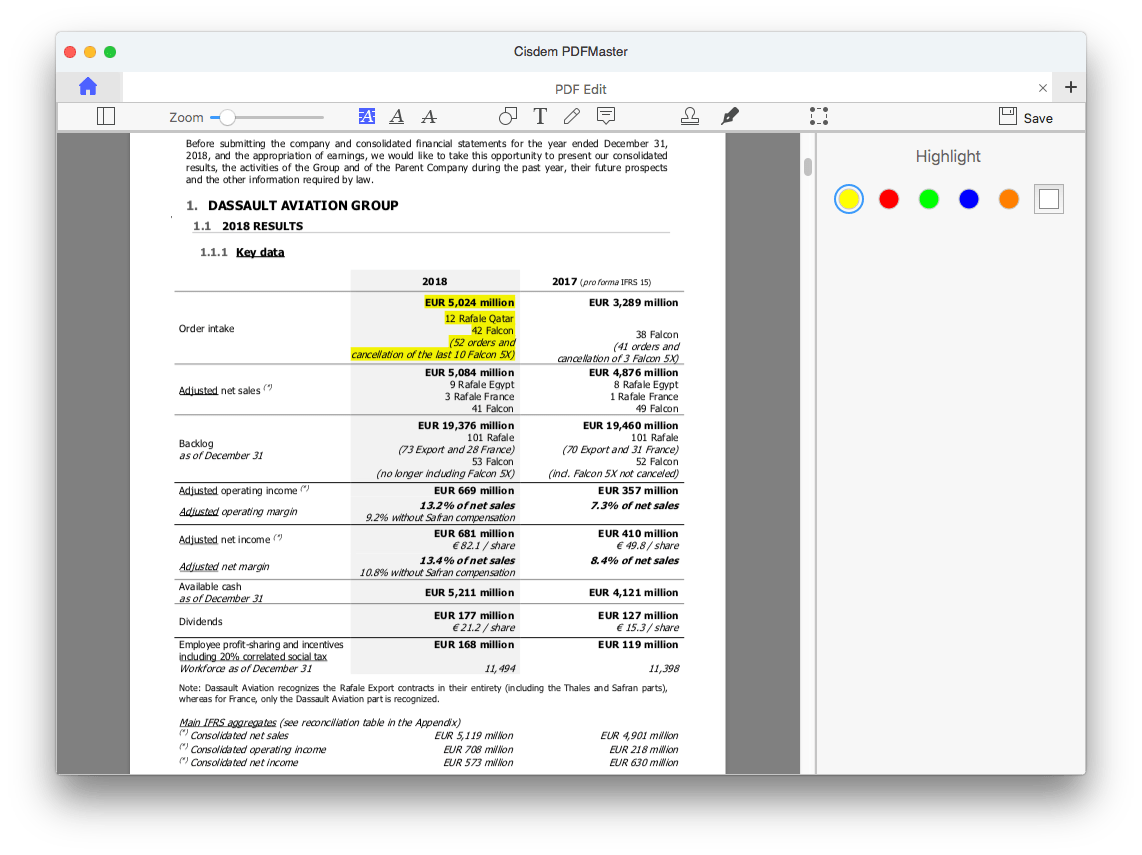This screenshot has height=855, width=1142.
Task: Click 'Backlog' row label
Action: pyautogui.click(x=196, y=444)
